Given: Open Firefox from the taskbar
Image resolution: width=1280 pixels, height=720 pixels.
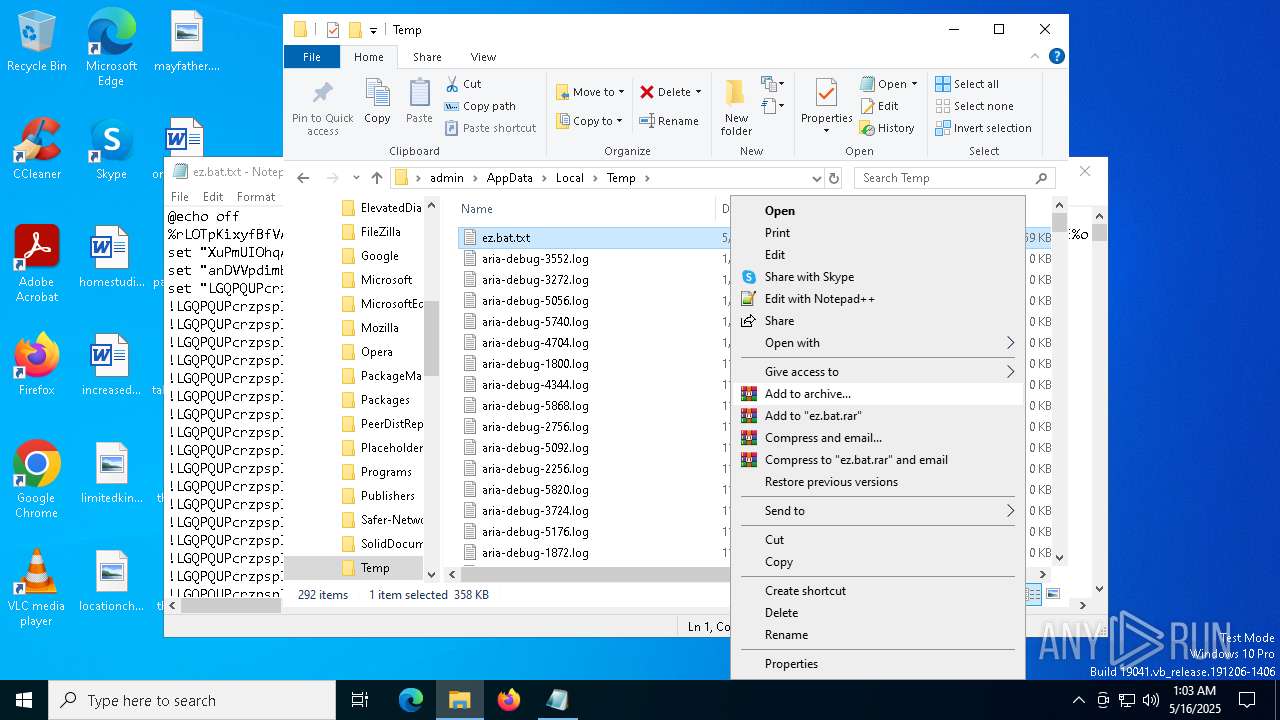Looking at the screenshot, I should tap(509, 700).
